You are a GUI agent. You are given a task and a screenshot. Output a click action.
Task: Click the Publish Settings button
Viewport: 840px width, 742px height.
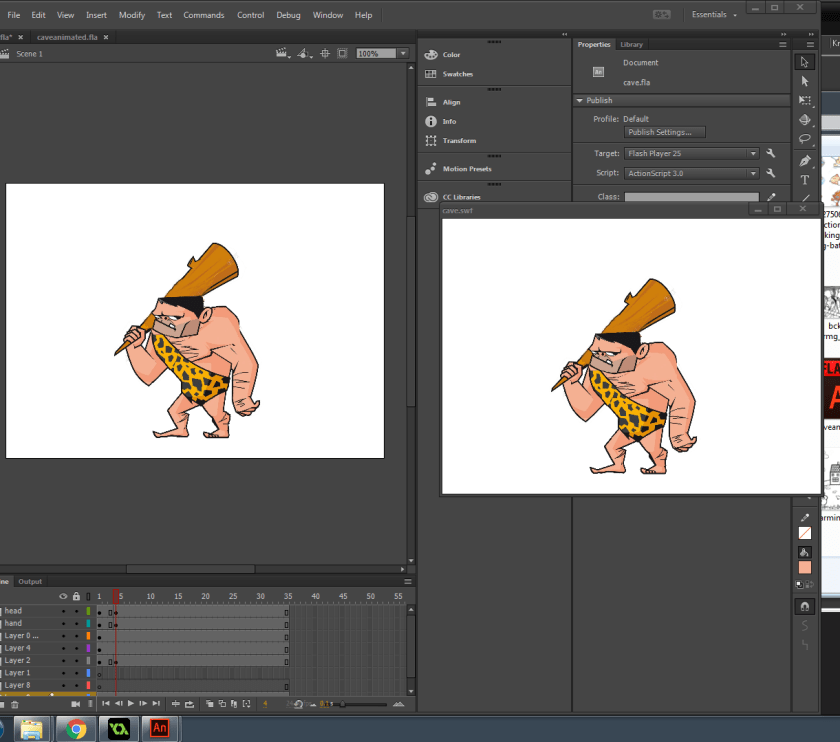point(665,132)
